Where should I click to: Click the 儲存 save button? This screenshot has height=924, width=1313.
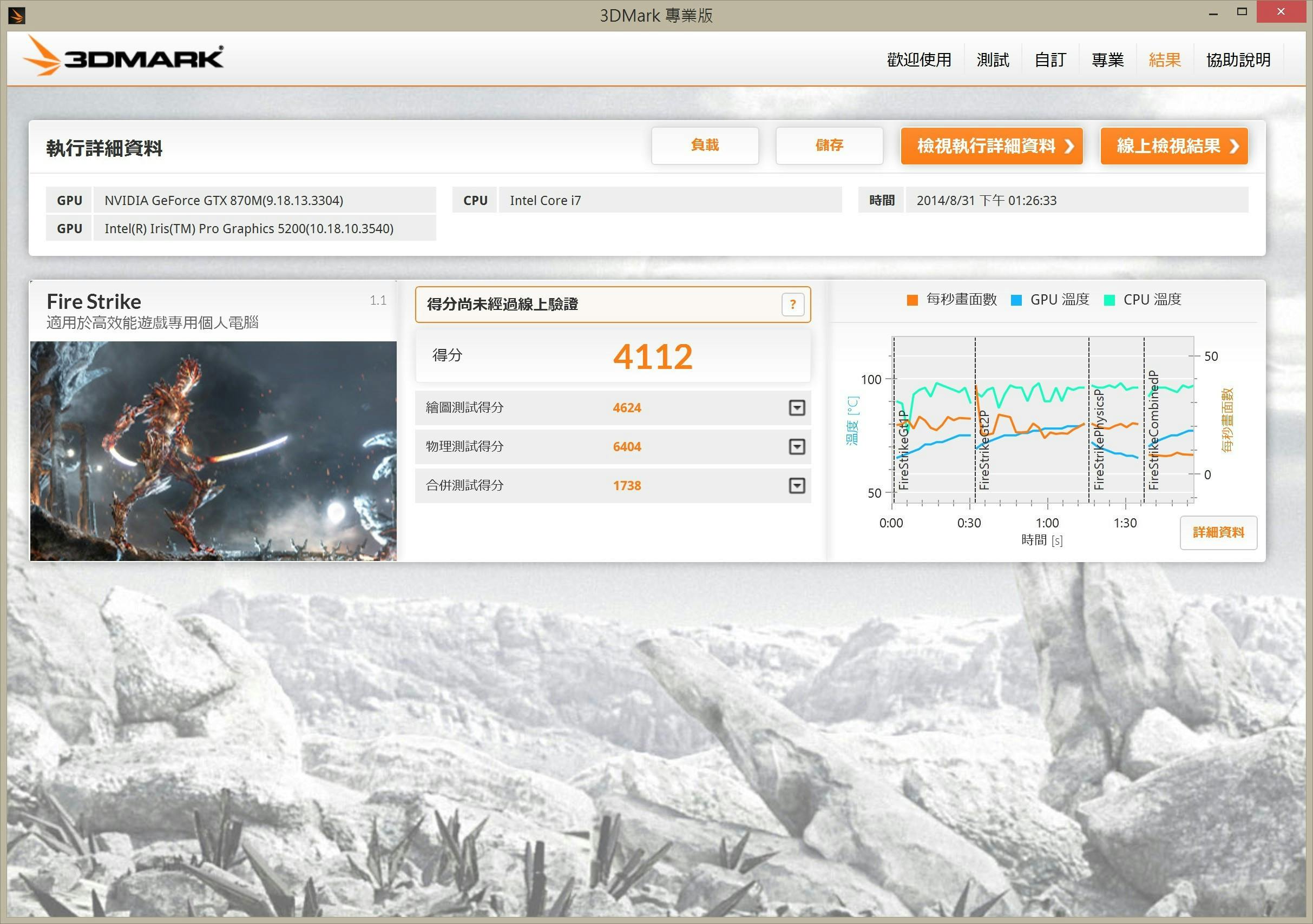point(829,145)
